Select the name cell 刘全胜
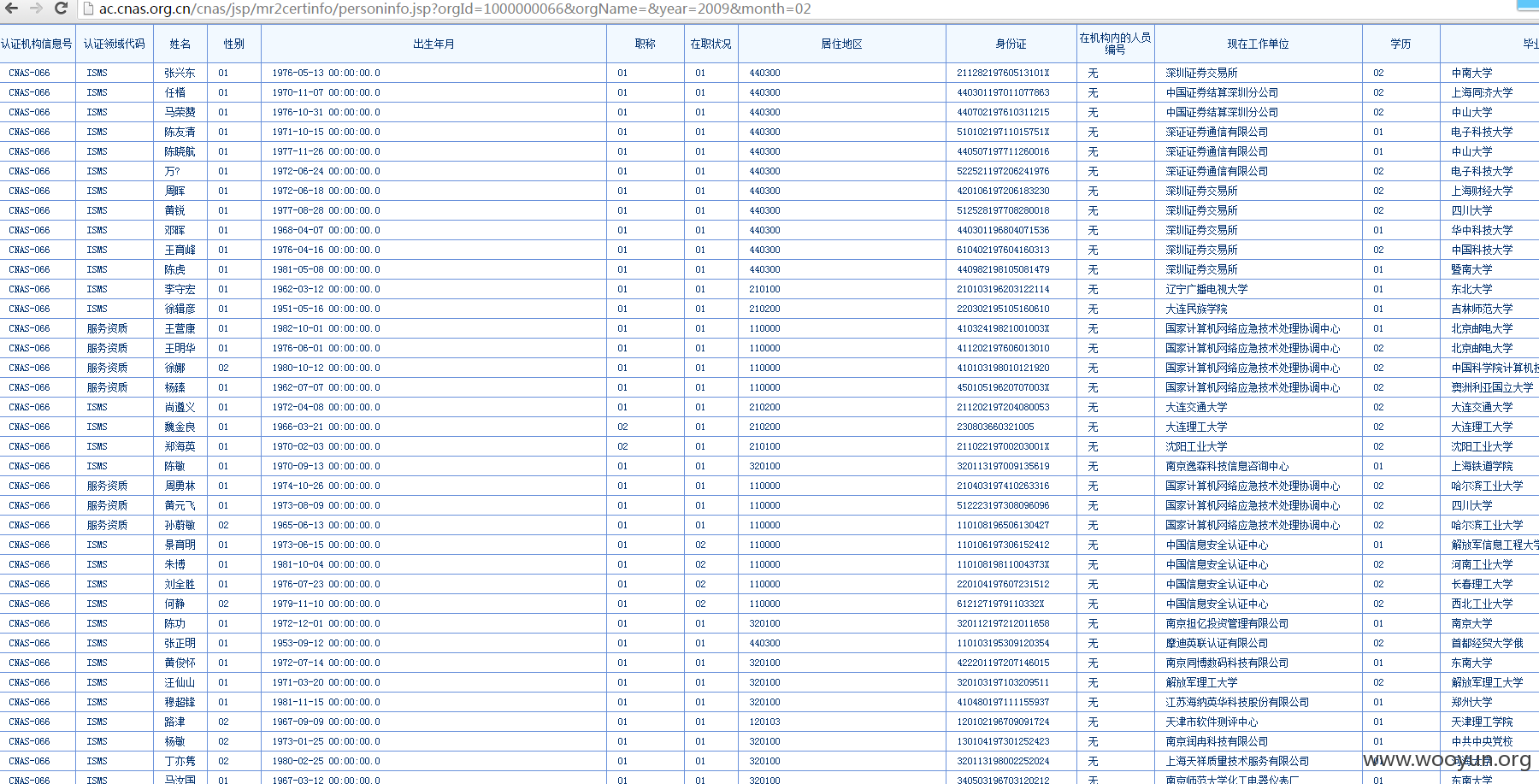 [x=180, y=584]
